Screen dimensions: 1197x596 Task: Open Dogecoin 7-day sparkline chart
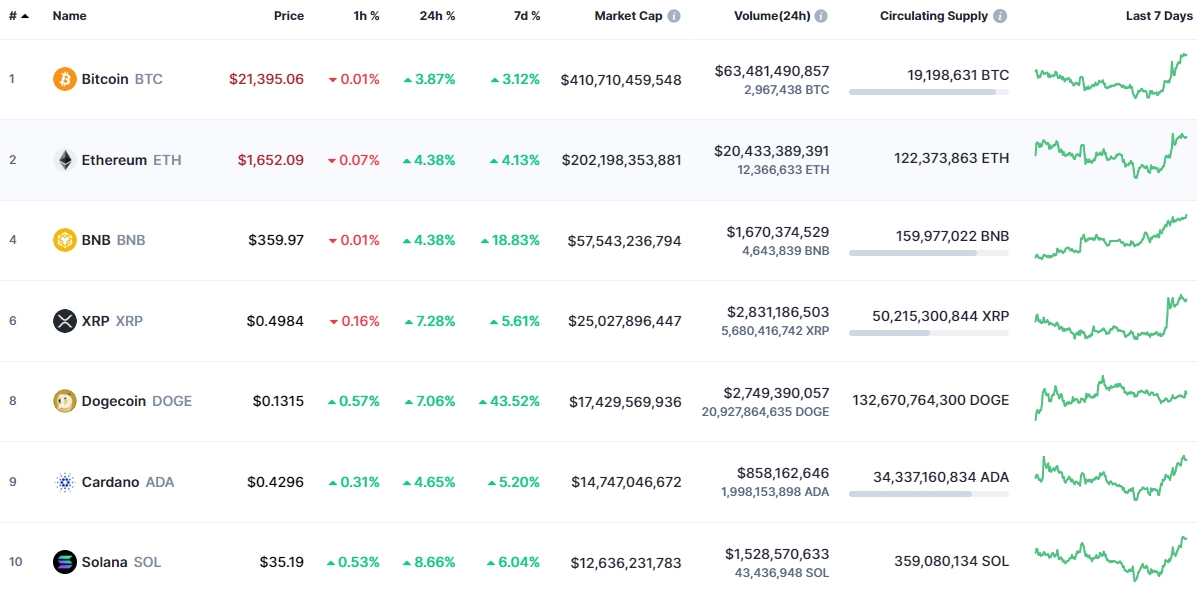coord(1112,398)
